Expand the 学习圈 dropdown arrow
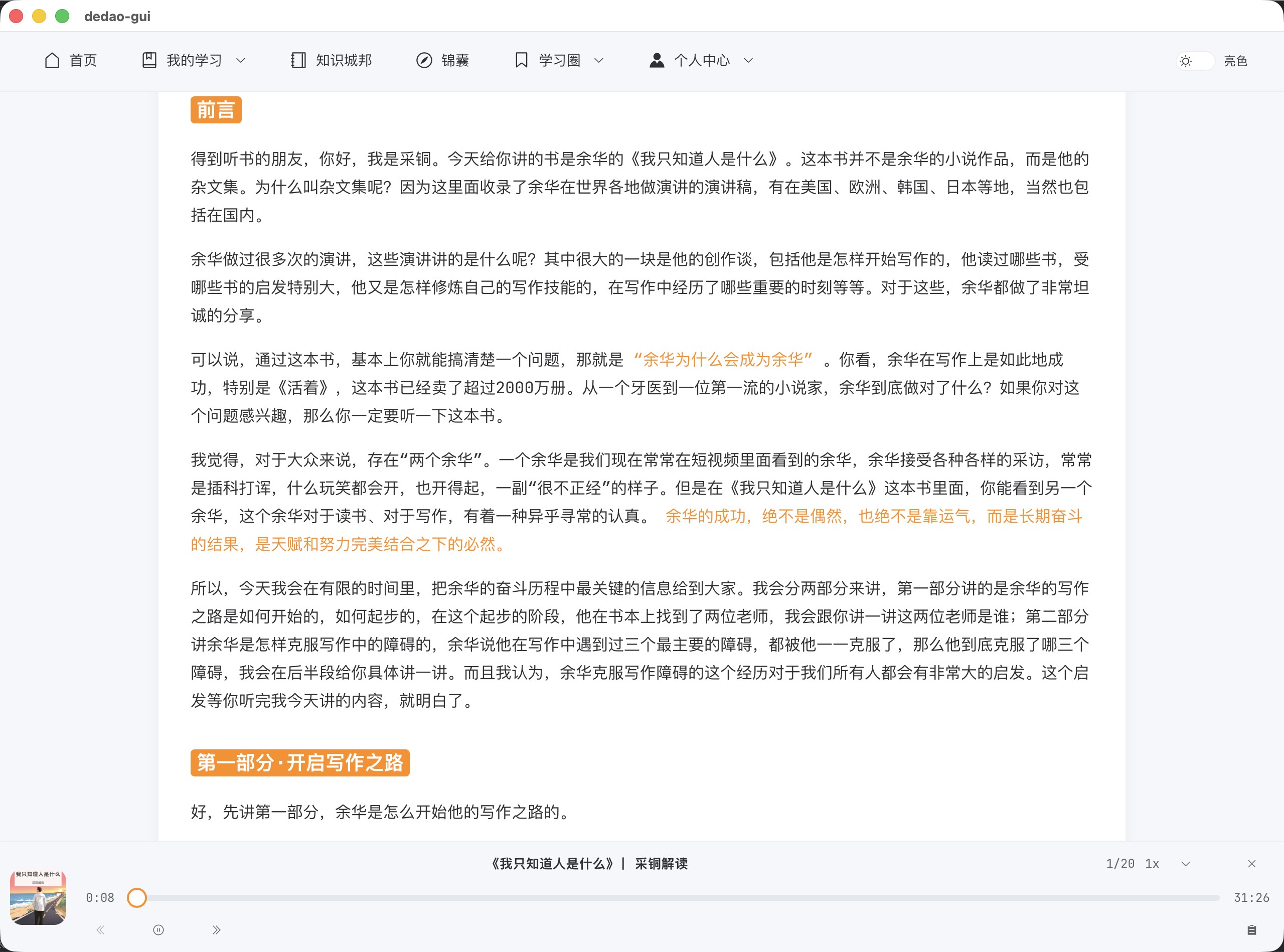1284x952 pixels. click(599, 61)
